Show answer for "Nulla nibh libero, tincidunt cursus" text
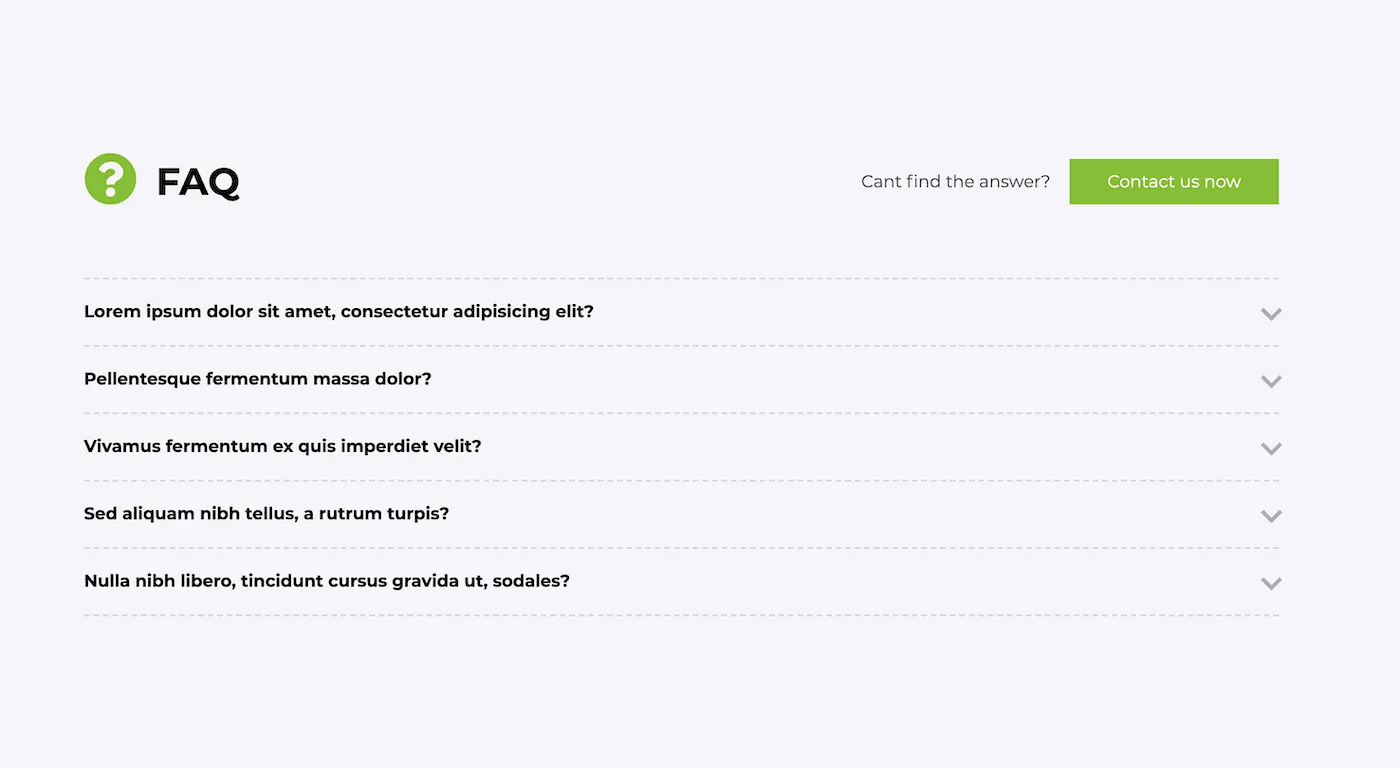This screenshot has width=1400, height=770. pyautogui.click(x=327, y=581)
